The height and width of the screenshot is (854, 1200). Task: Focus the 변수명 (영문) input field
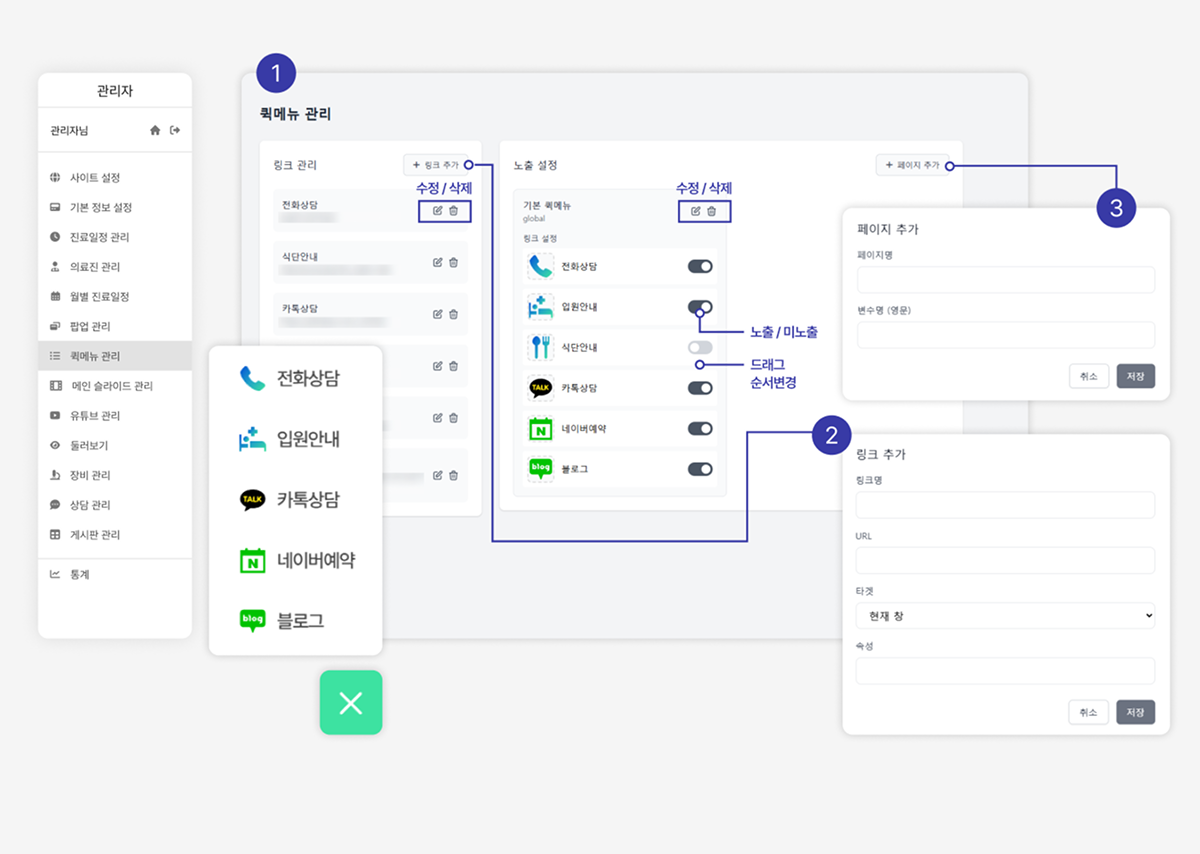pyautogui.click(x=1006, y=334)
